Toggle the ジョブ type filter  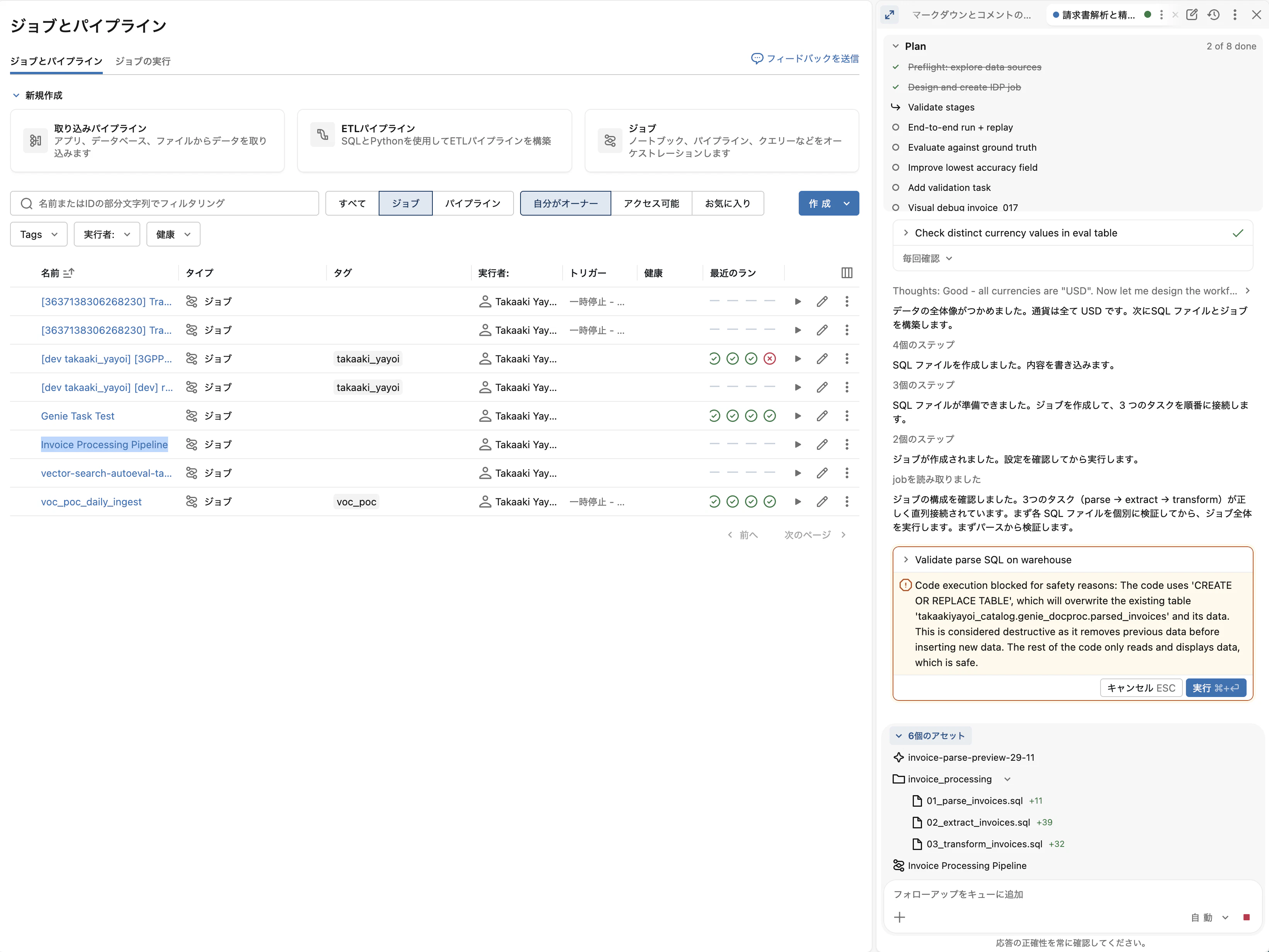(406, 203)
